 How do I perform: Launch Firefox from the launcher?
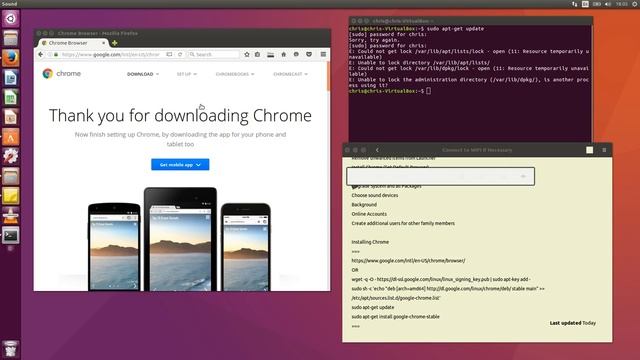click(x=11, y=58)
